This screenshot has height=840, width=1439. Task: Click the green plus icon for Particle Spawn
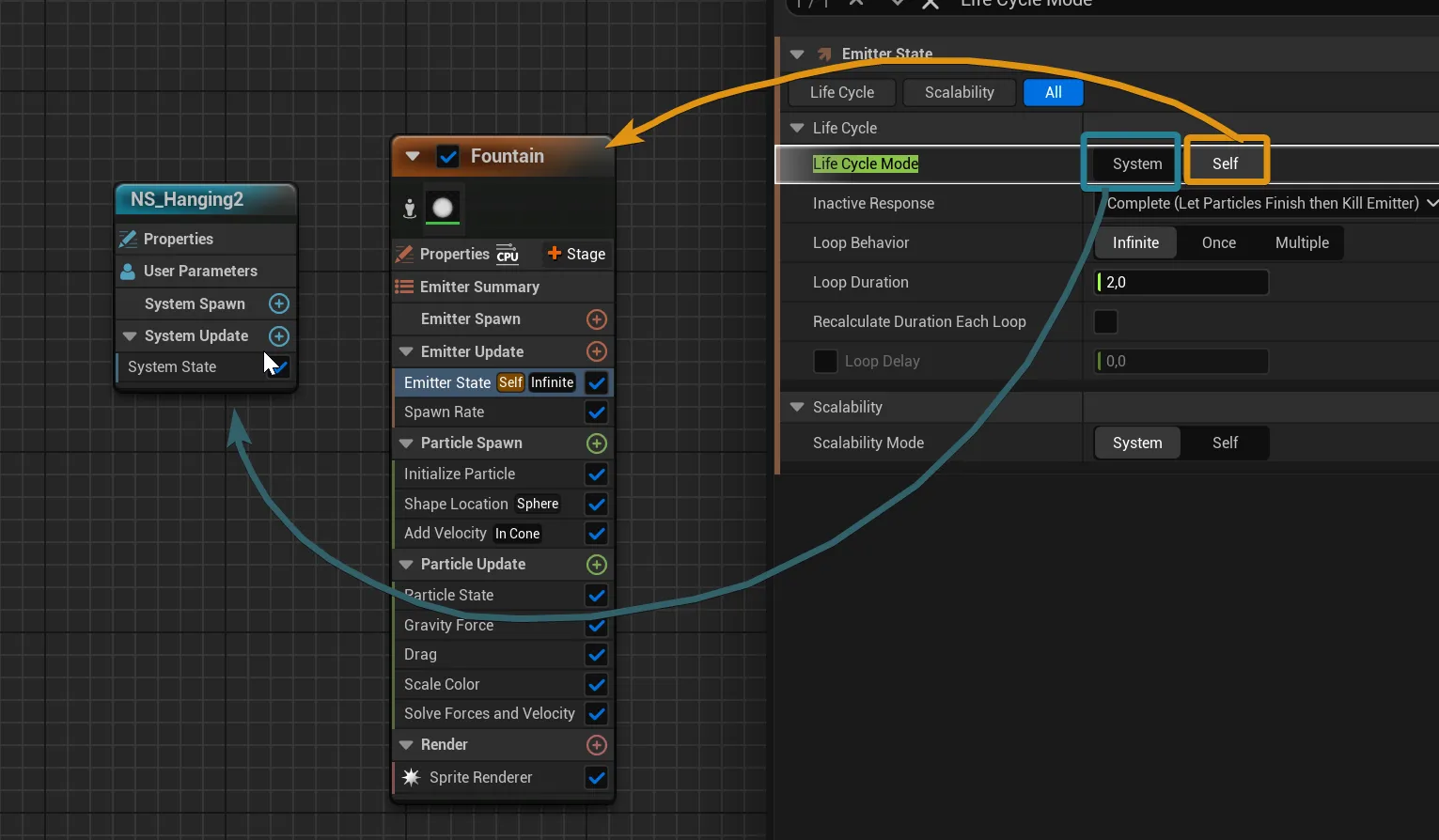pos(596,443)
